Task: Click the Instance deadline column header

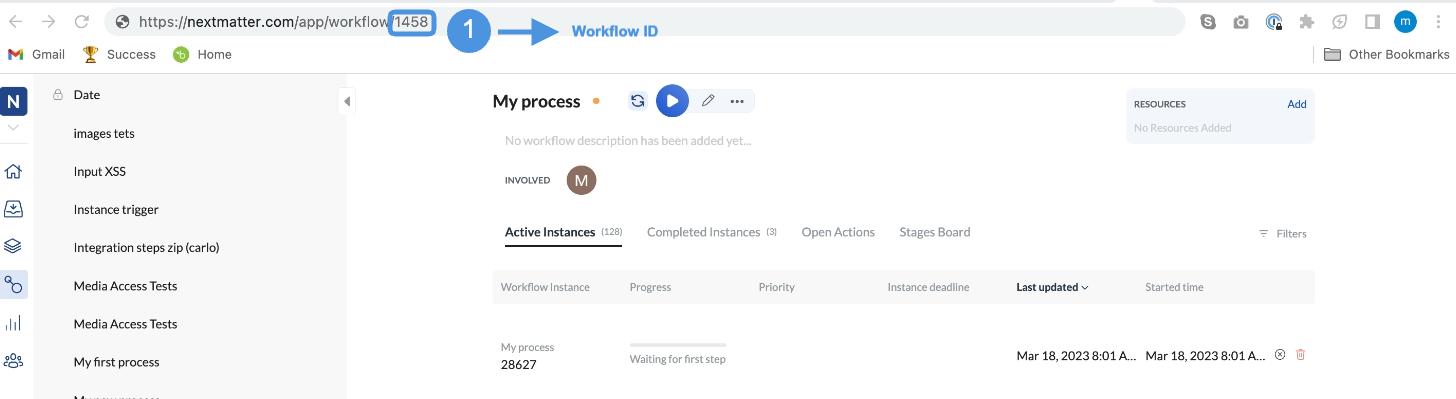Action: coord(928,287)
